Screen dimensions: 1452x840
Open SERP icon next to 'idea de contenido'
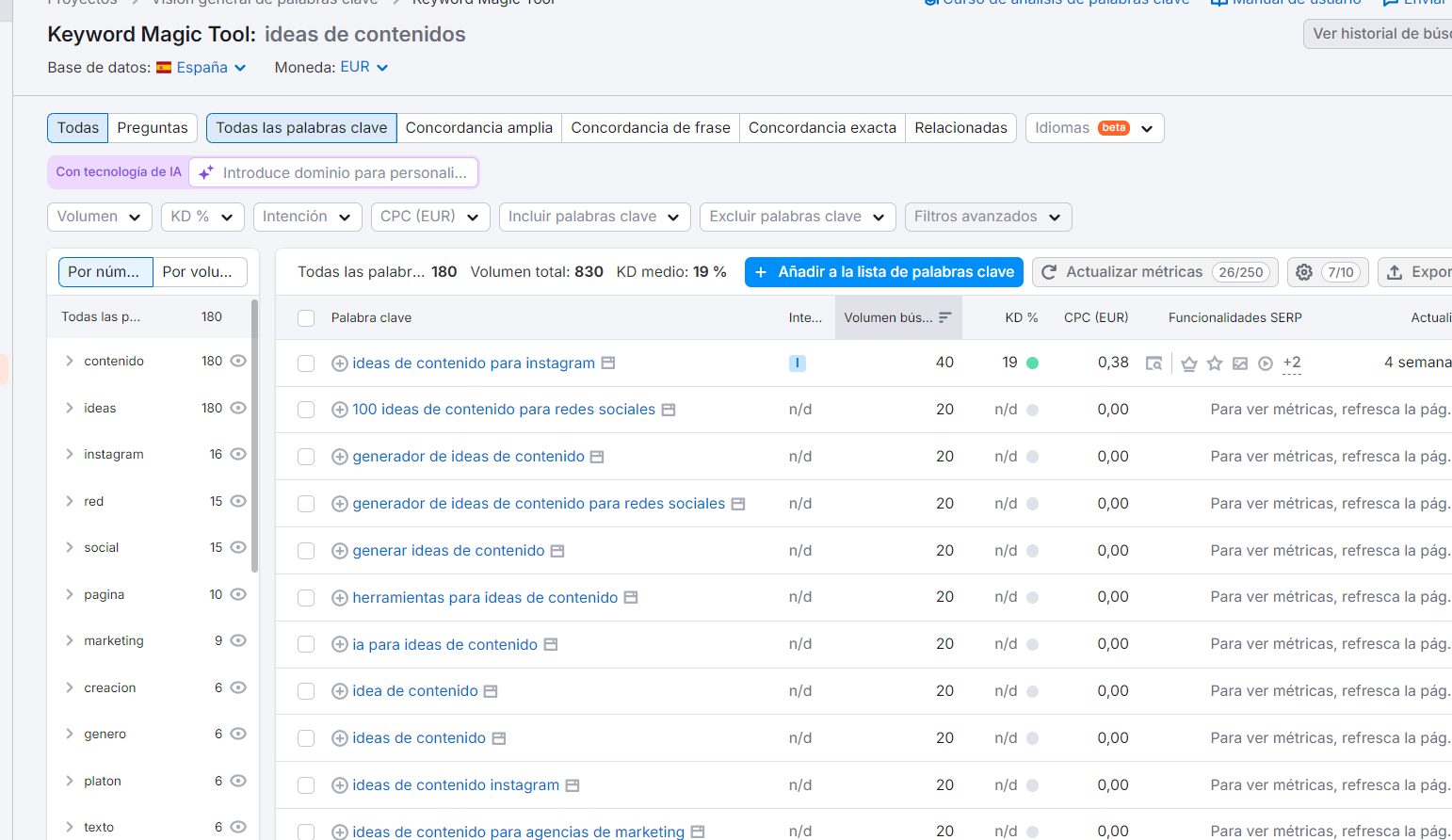click(x=491, y=691)
